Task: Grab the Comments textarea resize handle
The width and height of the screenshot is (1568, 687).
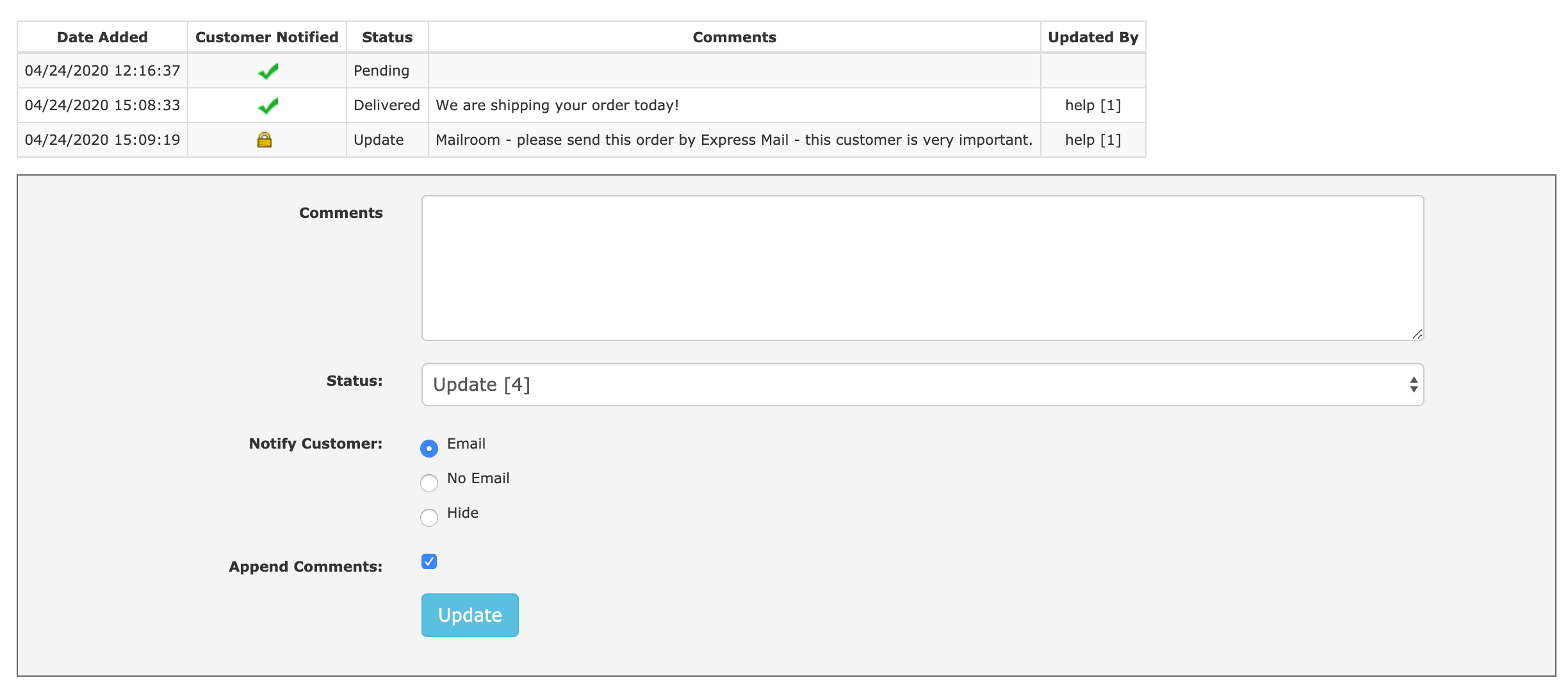Action: point(1417,334)
